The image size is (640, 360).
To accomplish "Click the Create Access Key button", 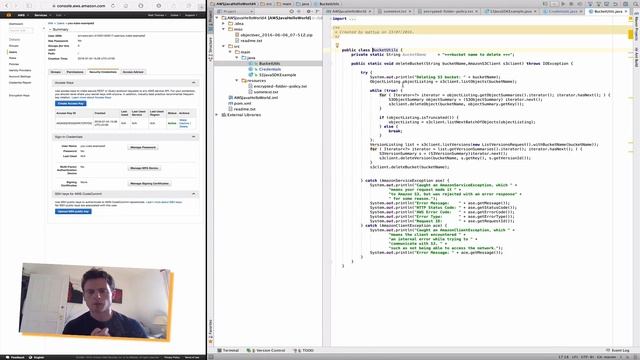I will [x=71, y=104].
